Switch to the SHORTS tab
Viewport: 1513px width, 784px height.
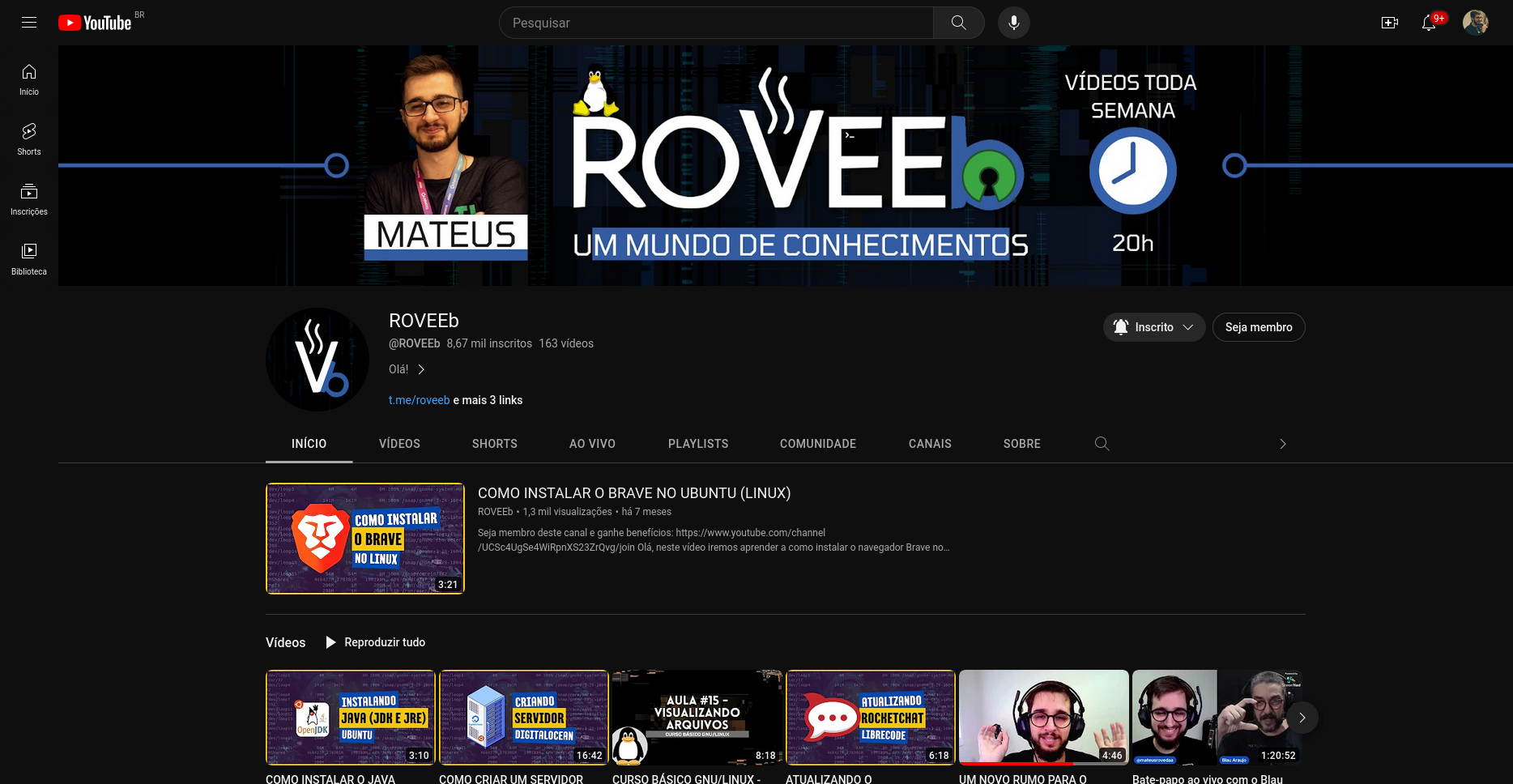(495, 444)
